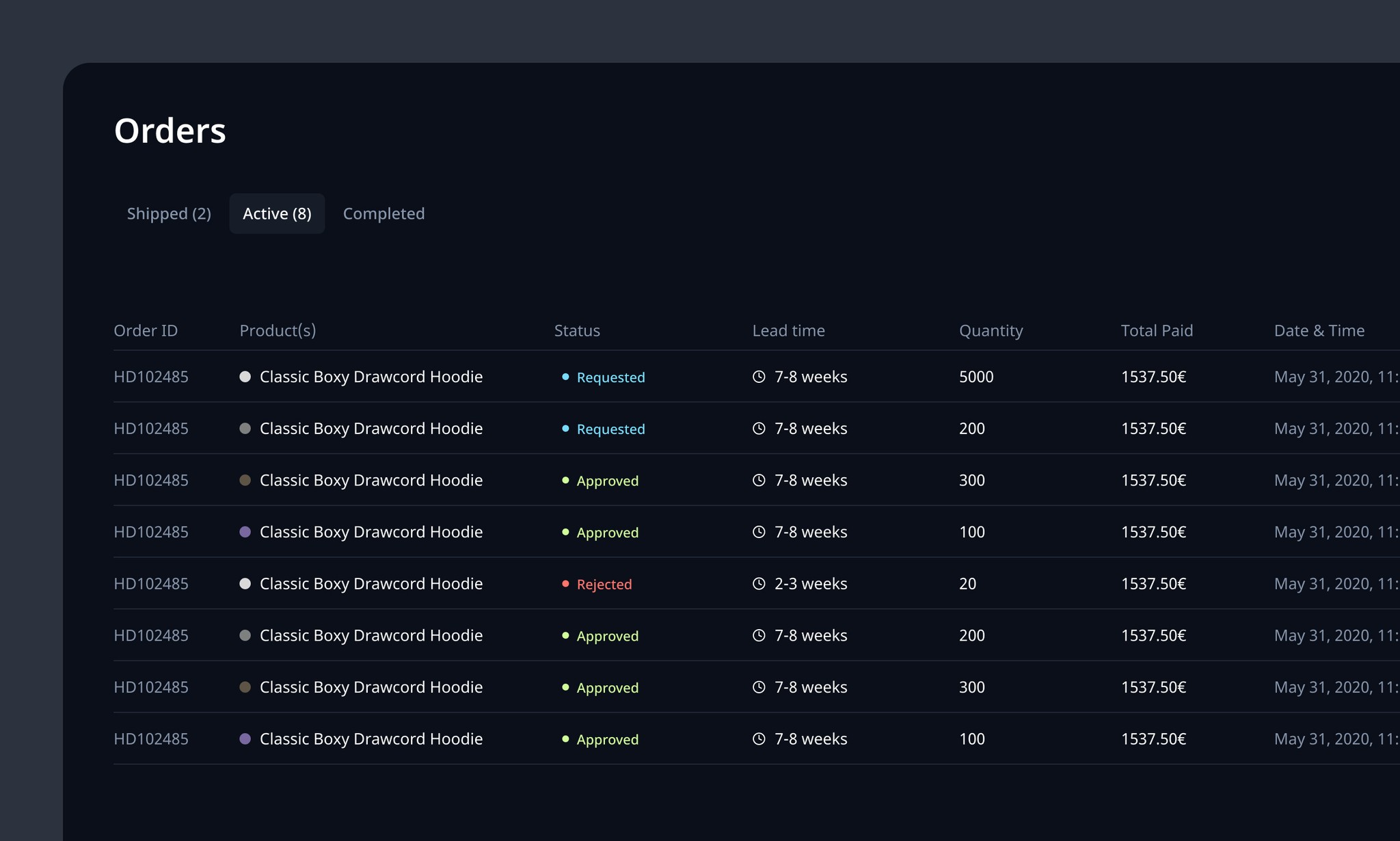Click the white color dot in first order row

[x=245, y=377]
